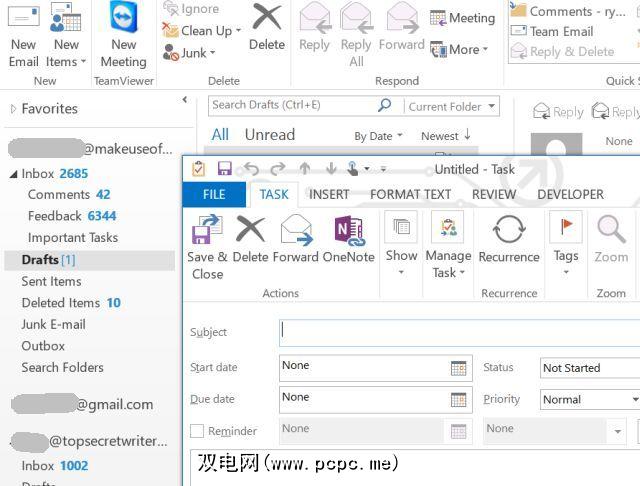
Task: Open the Tags dropdown with flag icon
Action: coord(566,244)
